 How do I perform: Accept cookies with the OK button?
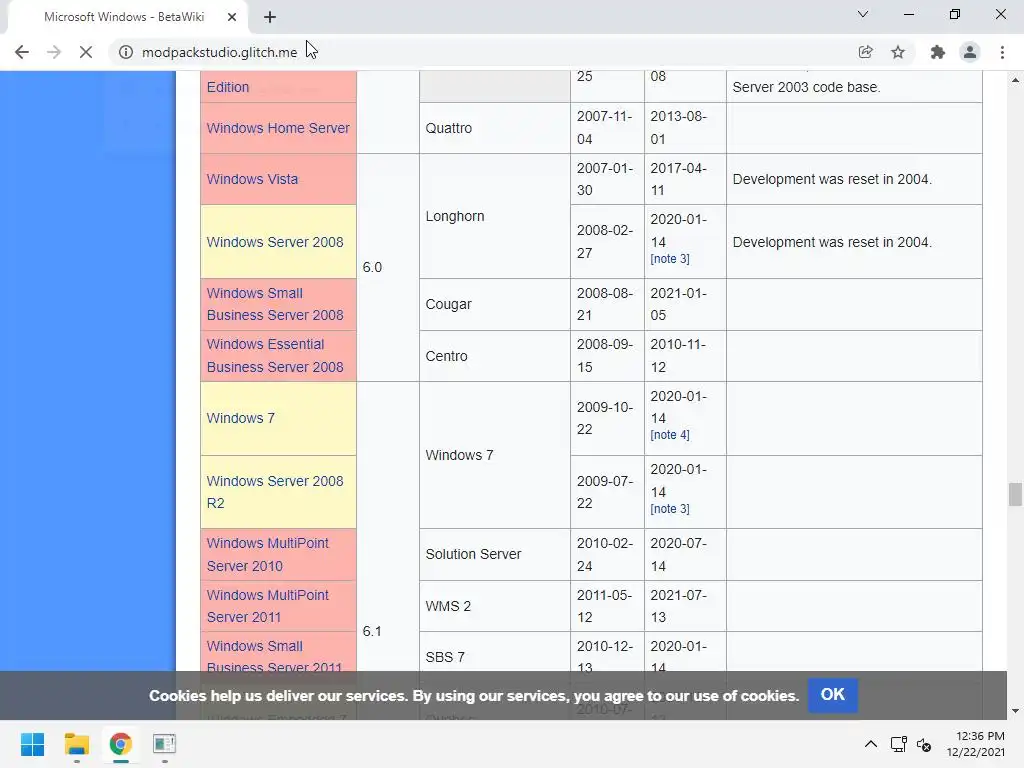(833, 695)
